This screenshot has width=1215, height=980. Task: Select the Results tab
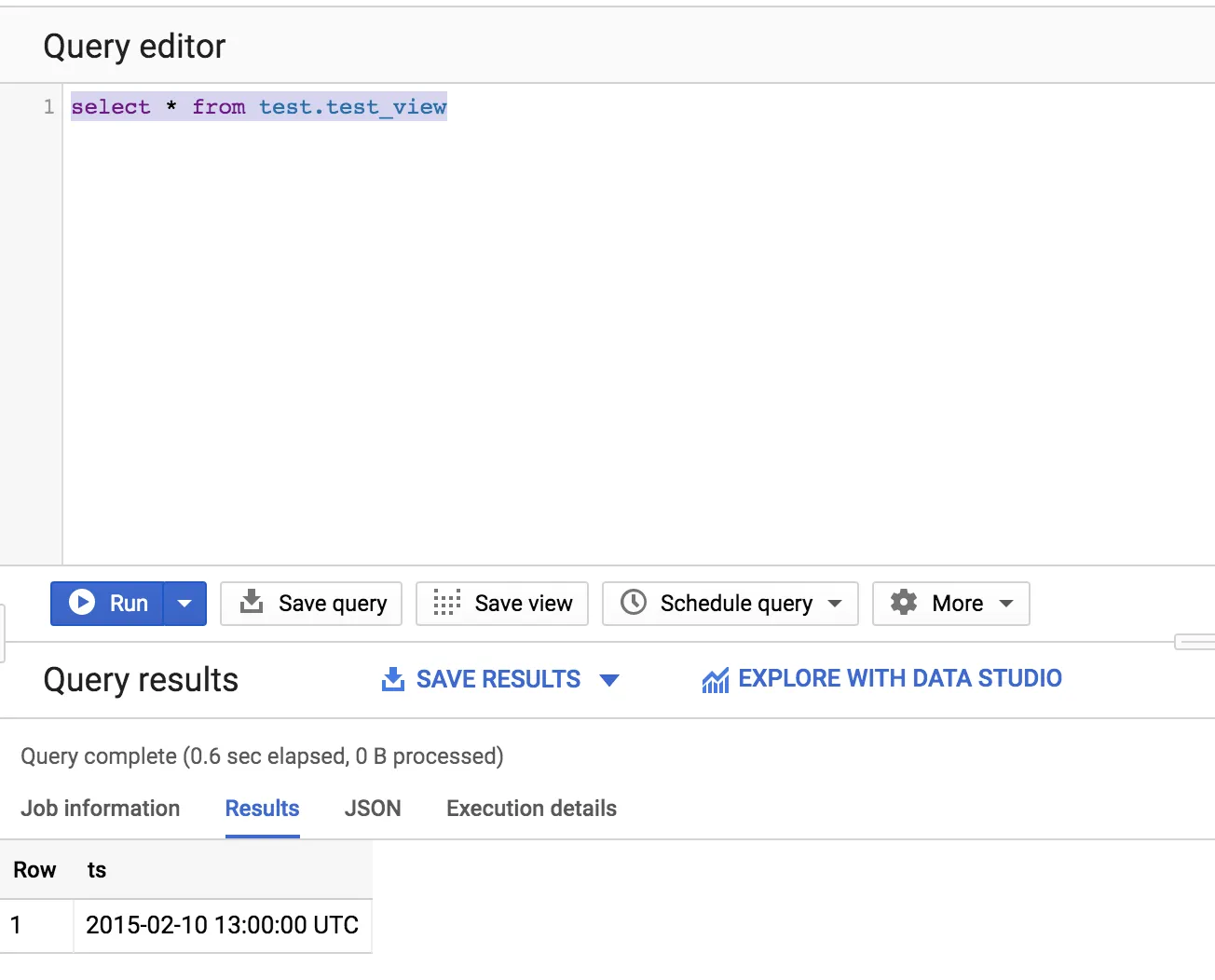click(x=263, y=809)
